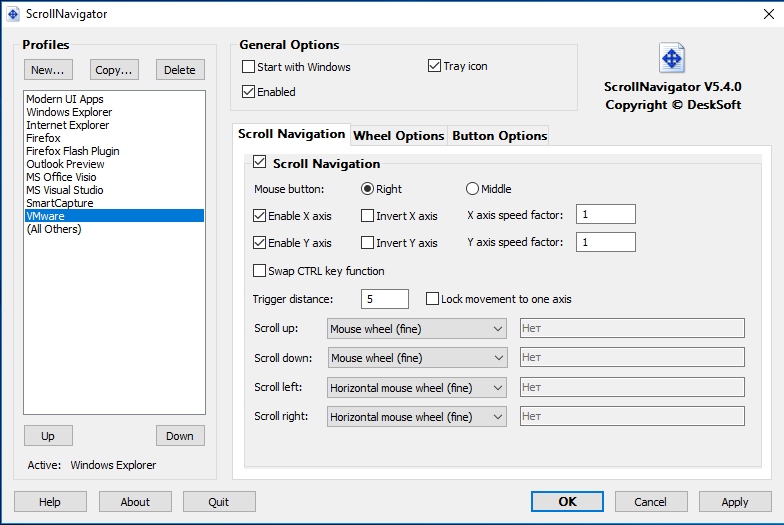Delete the selected profile
This screenshot has width=784, height=525.
pos(180,70)
